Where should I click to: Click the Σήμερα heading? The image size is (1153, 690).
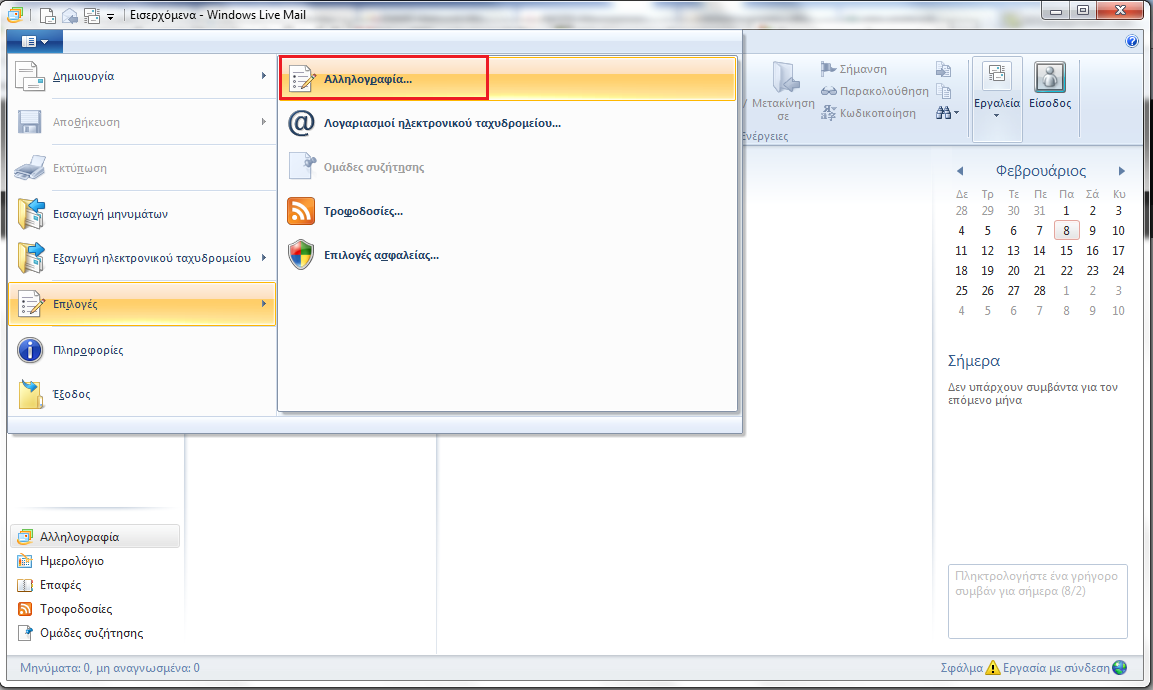(x=974, y=361)
